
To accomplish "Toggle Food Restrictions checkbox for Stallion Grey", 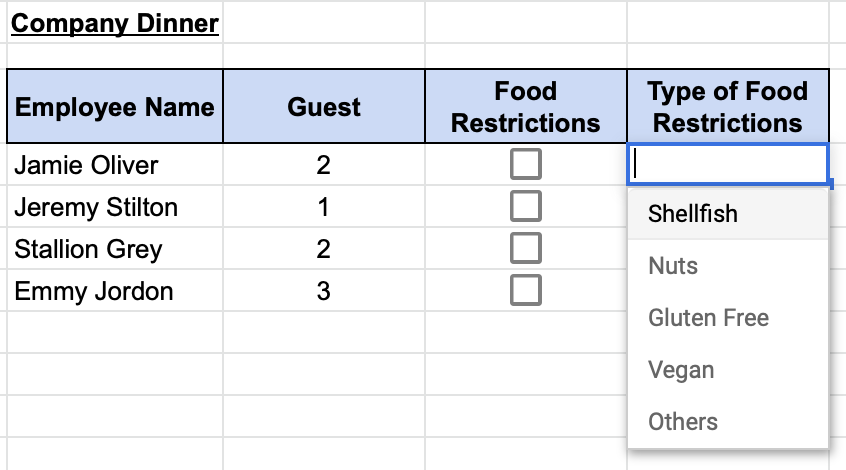I will click(x=525, y=248).
